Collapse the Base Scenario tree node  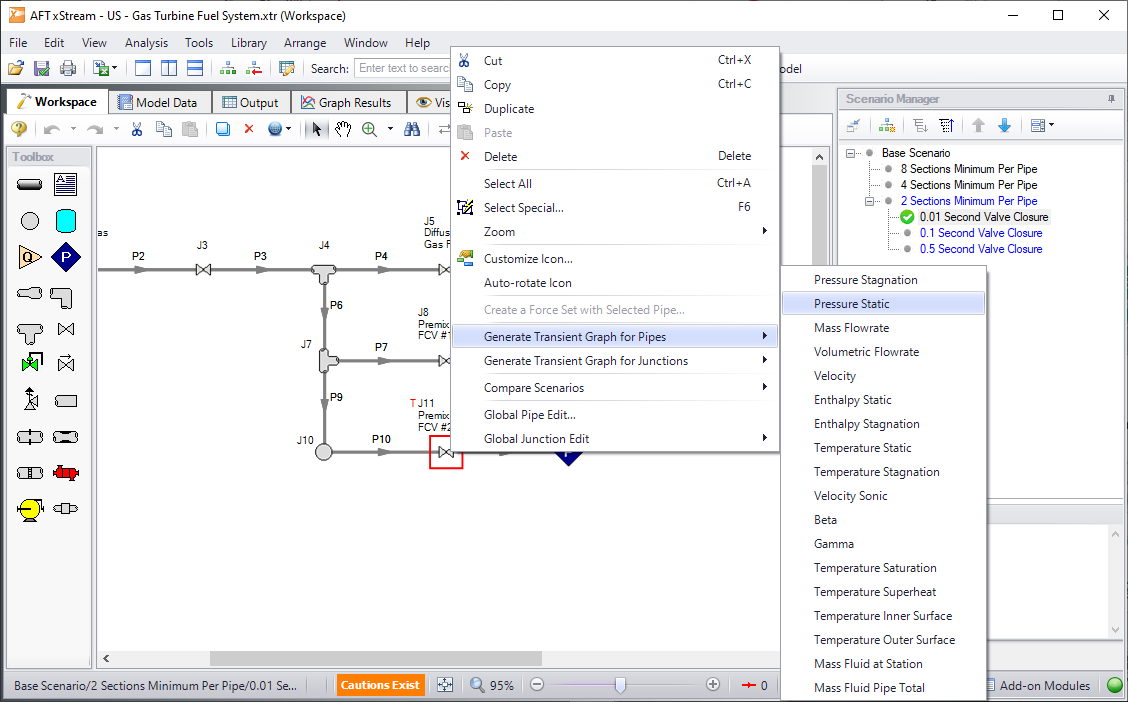851,153
